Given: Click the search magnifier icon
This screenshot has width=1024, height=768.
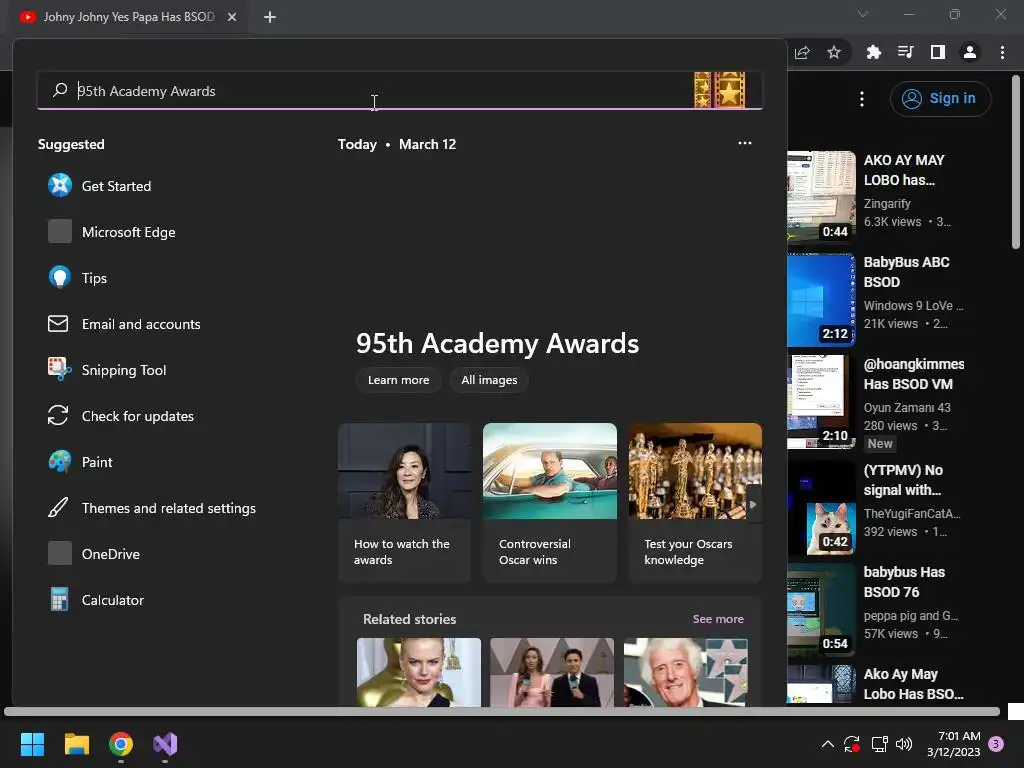Looking at the screenshot, I should point(60,90).
